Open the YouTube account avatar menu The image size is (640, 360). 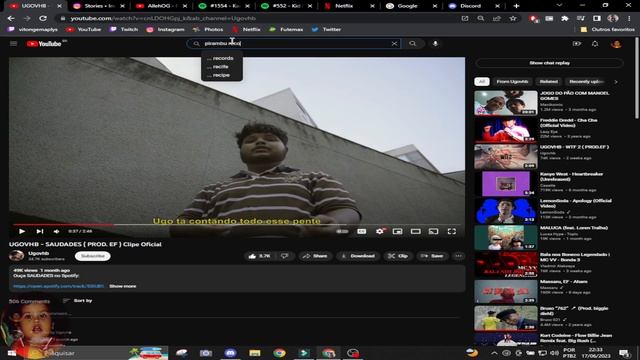click(x=616, y=44)
